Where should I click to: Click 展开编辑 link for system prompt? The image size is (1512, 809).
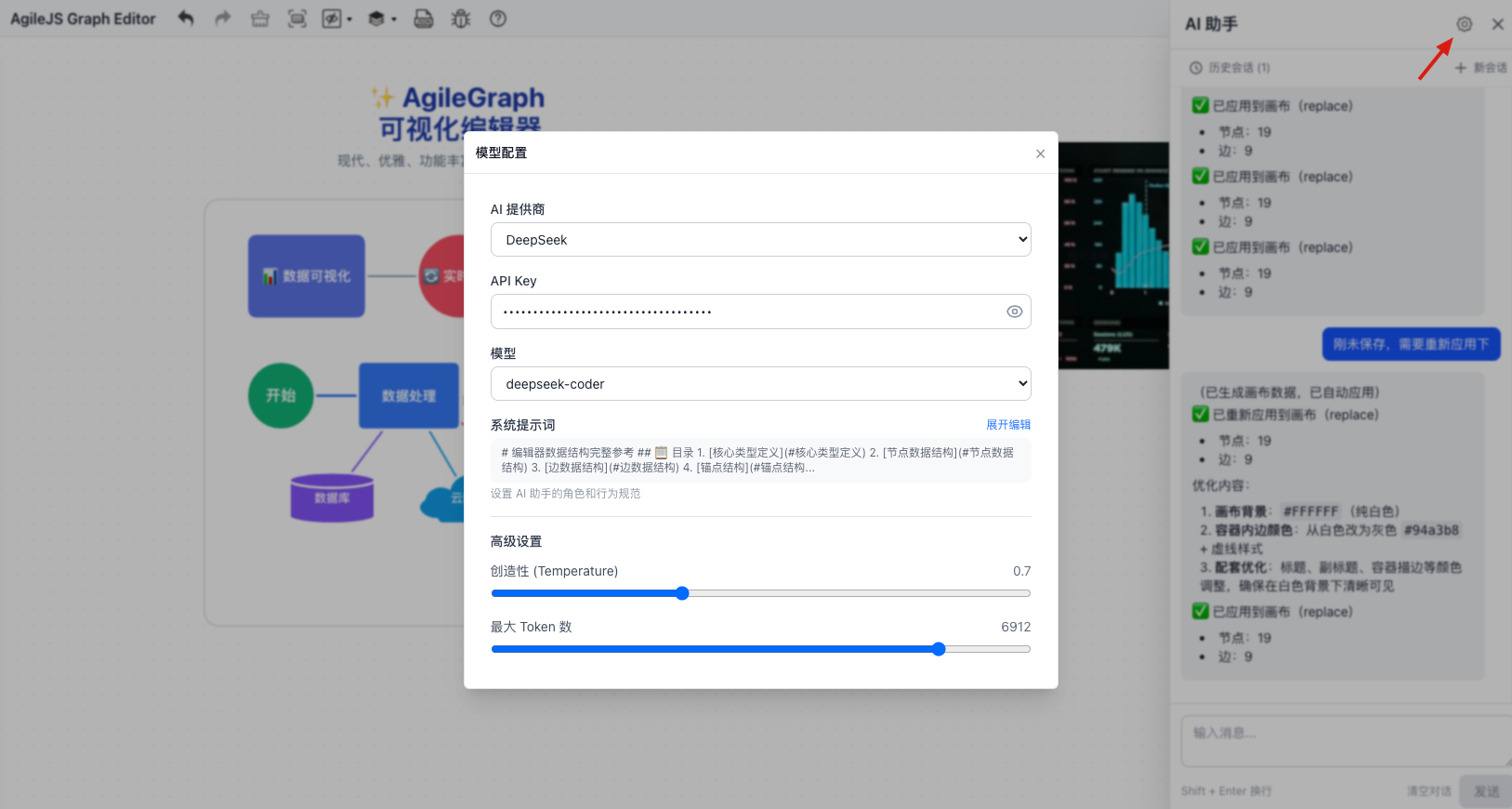click(x=1008, y=425)
